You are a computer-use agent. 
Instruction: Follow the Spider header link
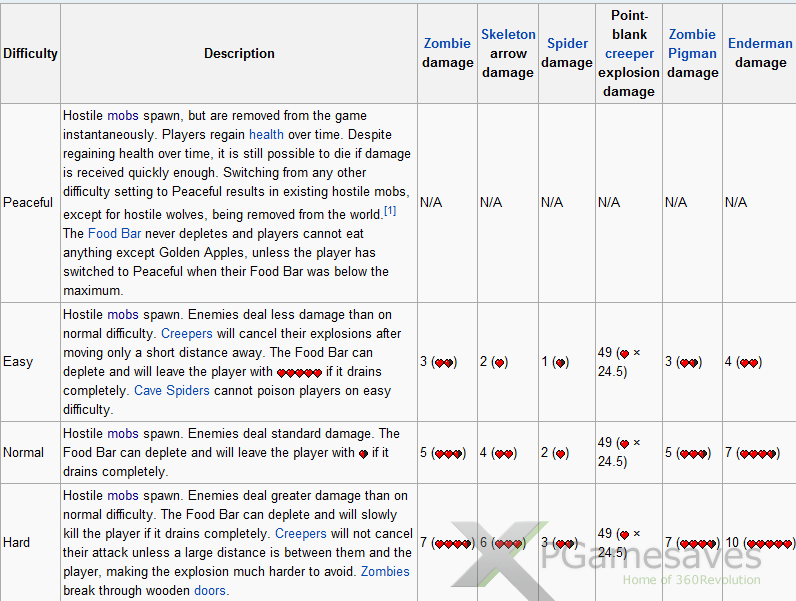[567, 44]
